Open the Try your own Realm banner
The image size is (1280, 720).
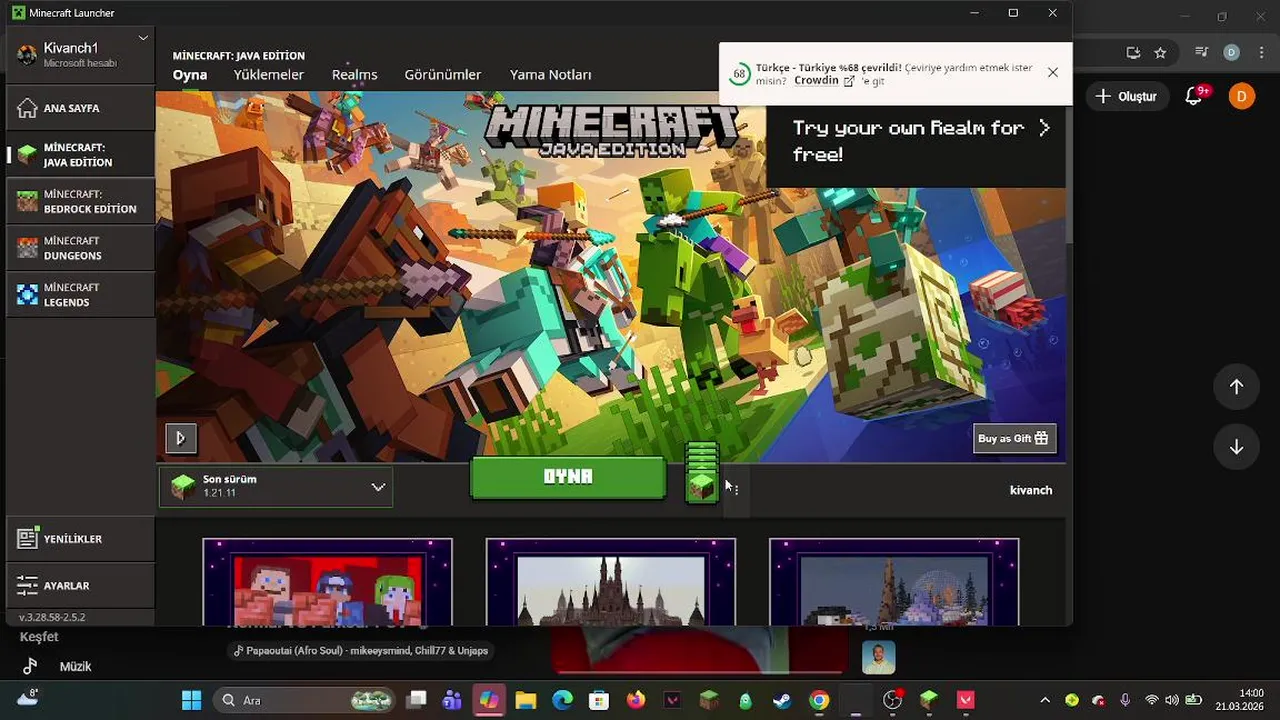click(x=916, y=142)
